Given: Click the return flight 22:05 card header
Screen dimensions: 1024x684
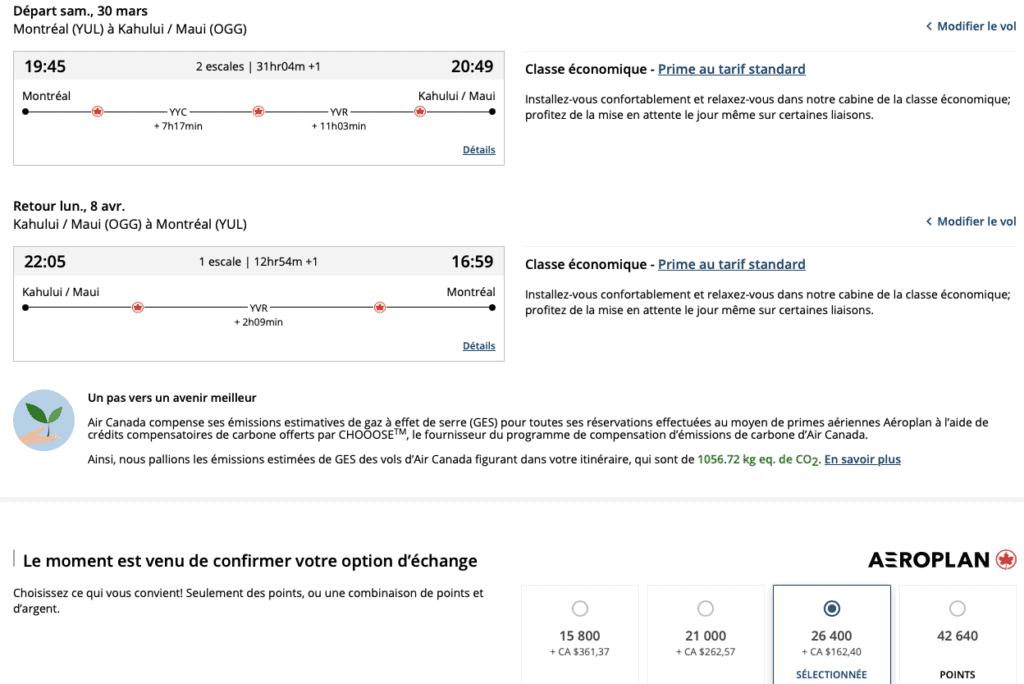Looking at the screenshot, I should pos(258,262).
